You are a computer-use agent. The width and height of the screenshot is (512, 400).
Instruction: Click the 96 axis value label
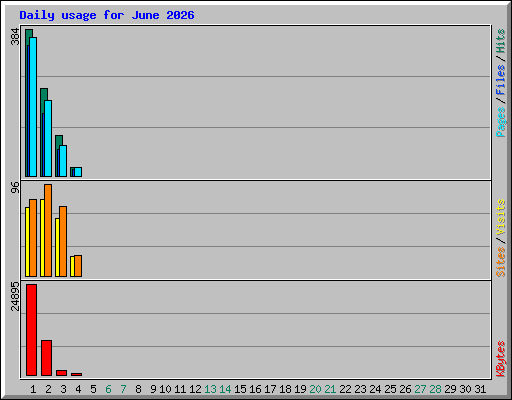[x=15, y=188]
